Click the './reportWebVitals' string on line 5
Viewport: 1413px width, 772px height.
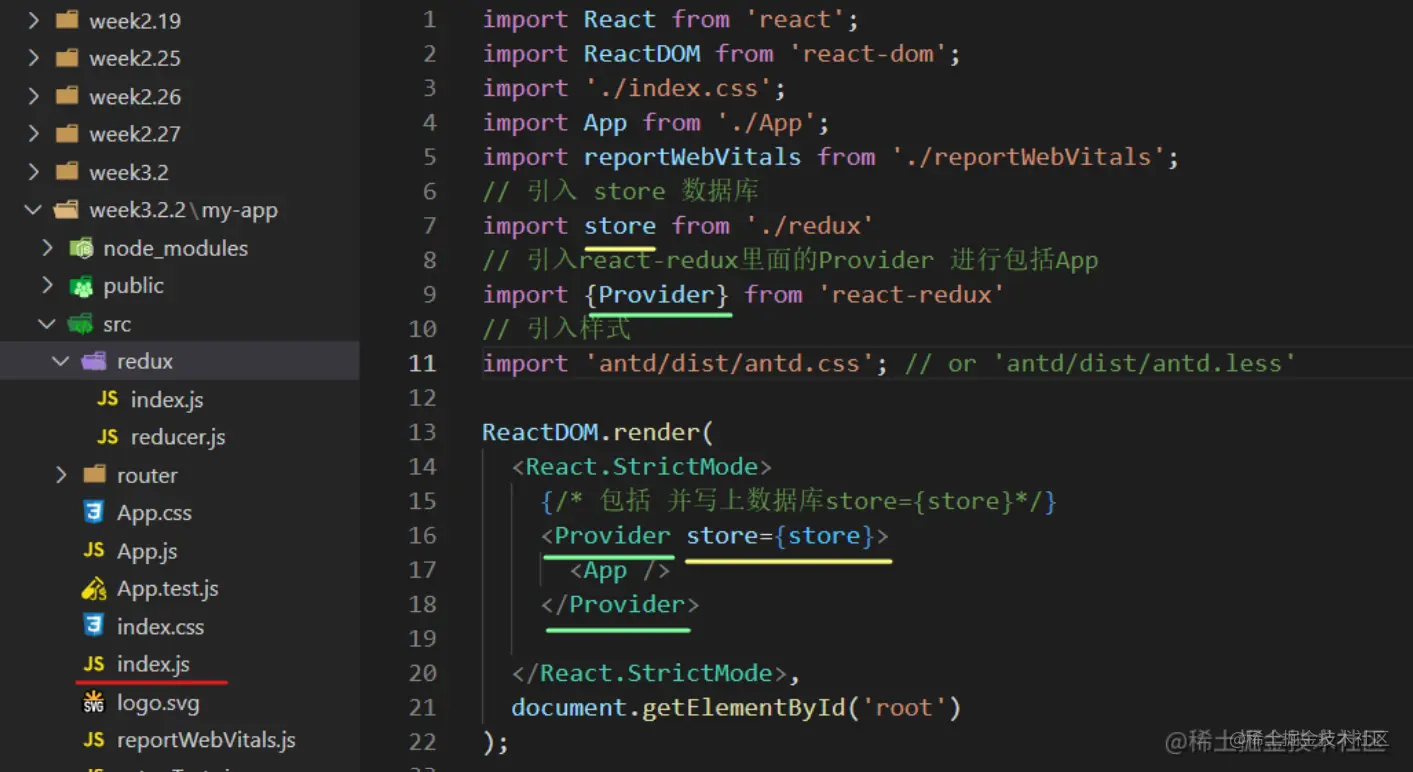1029,157
